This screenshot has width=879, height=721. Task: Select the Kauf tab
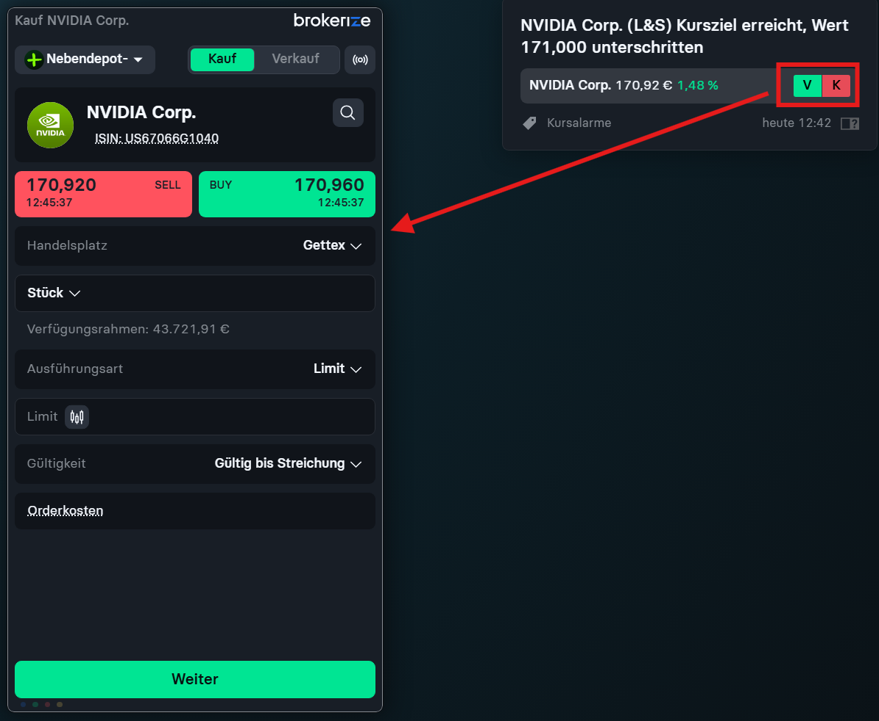point(222,59)
